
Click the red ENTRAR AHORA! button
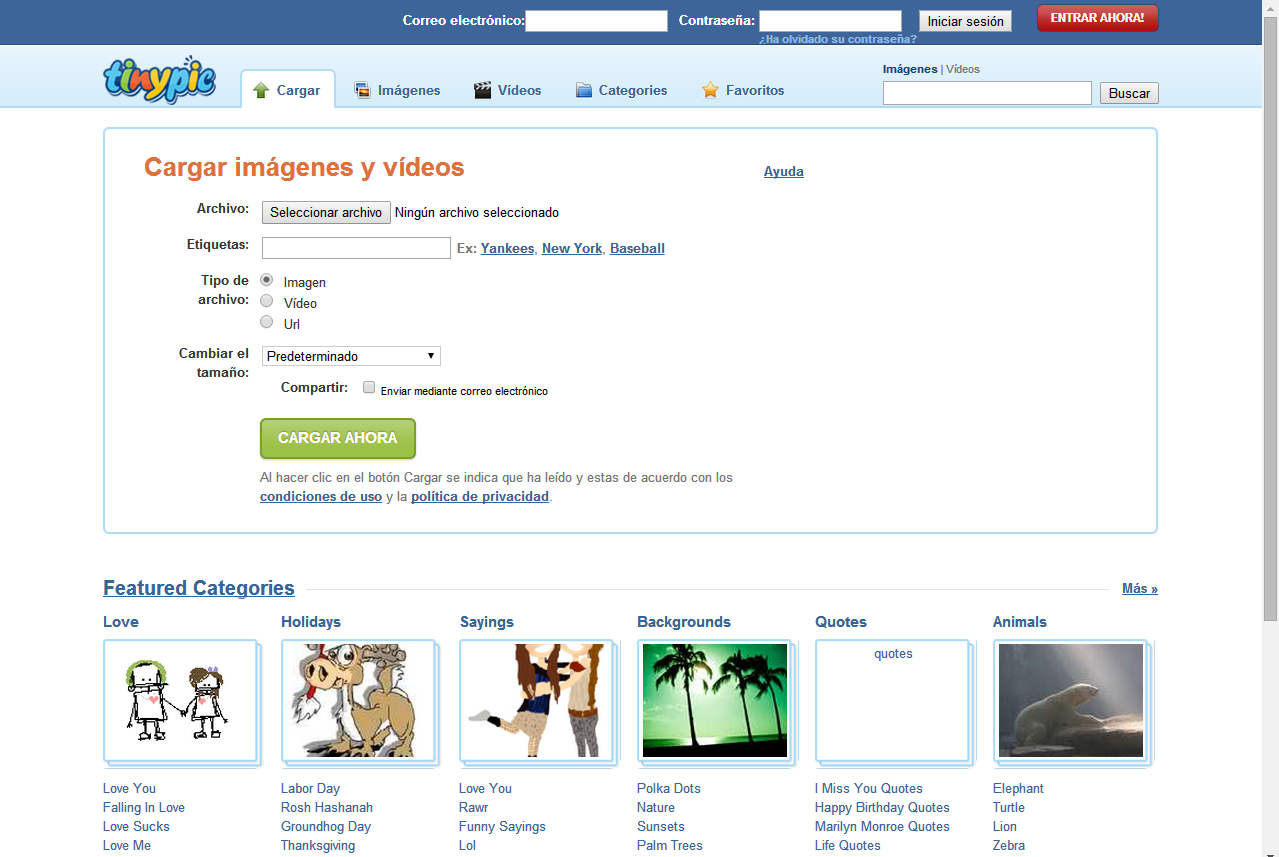tap(1097, 17)
